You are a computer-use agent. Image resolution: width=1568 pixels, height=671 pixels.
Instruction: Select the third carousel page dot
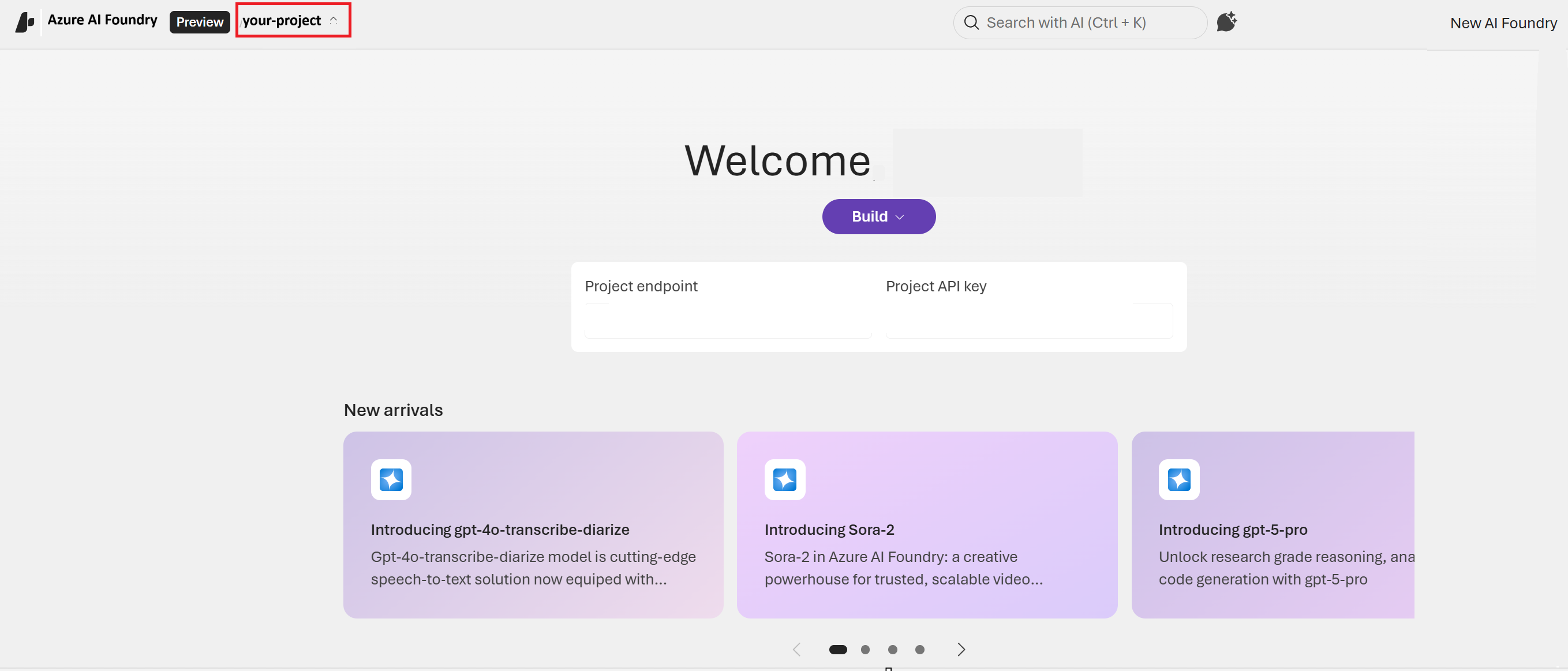click(x=892, y=649)
